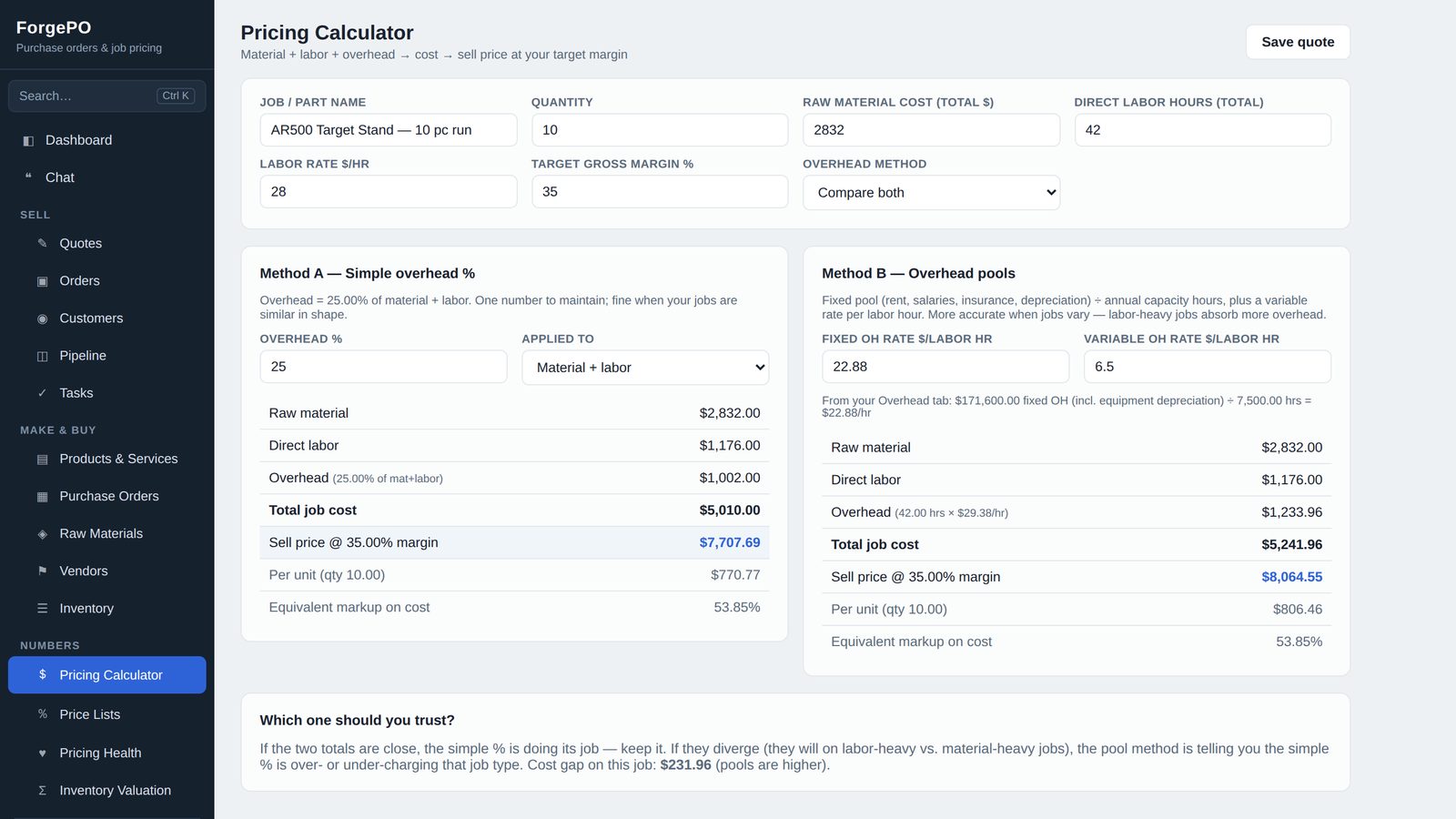Open the Applied To dropdown
This screenshot has height=819, width=1456.
(x=645, y=368)
